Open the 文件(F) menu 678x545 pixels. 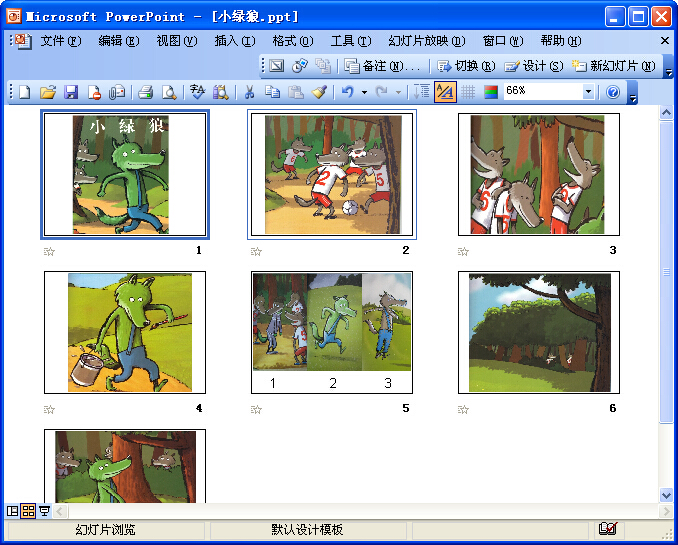61,41
